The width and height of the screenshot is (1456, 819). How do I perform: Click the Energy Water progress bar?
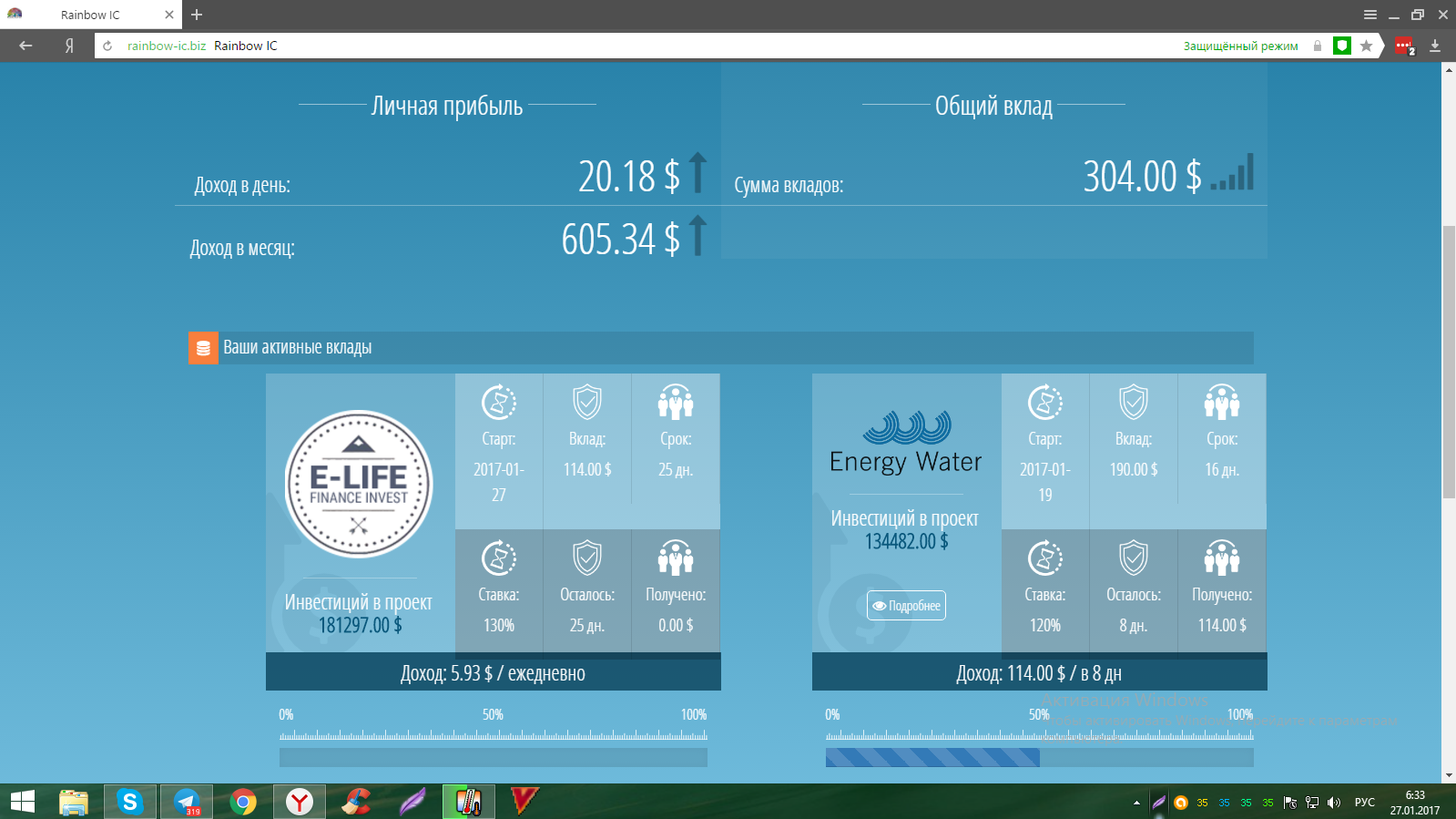tap(1039, 757)
